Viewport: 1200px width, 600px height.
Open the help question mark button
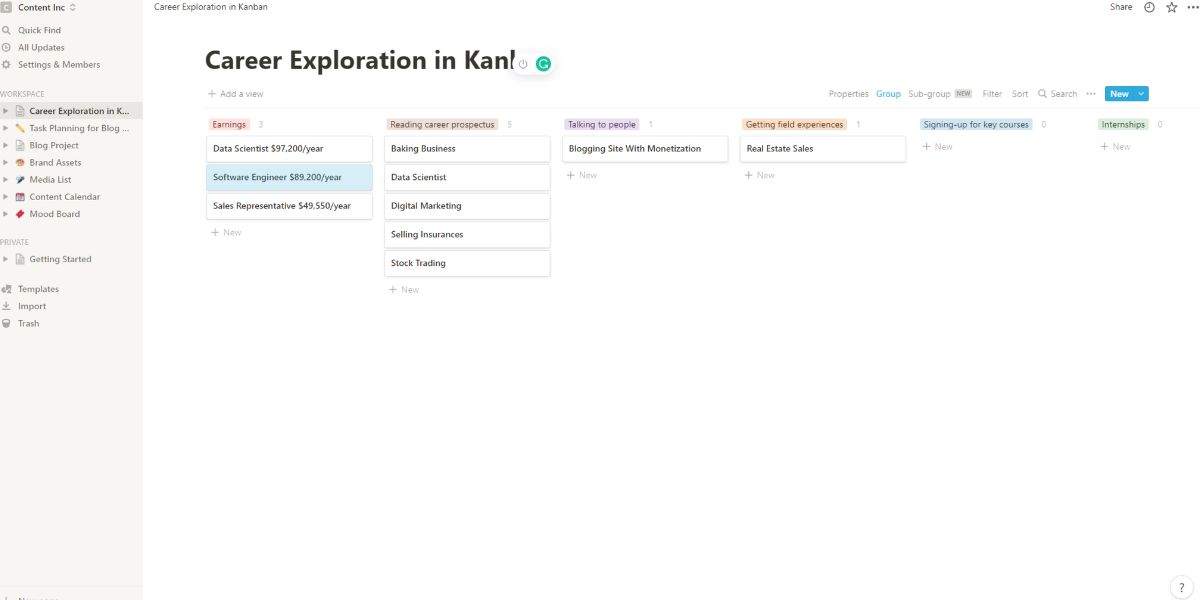point(1181,586)
